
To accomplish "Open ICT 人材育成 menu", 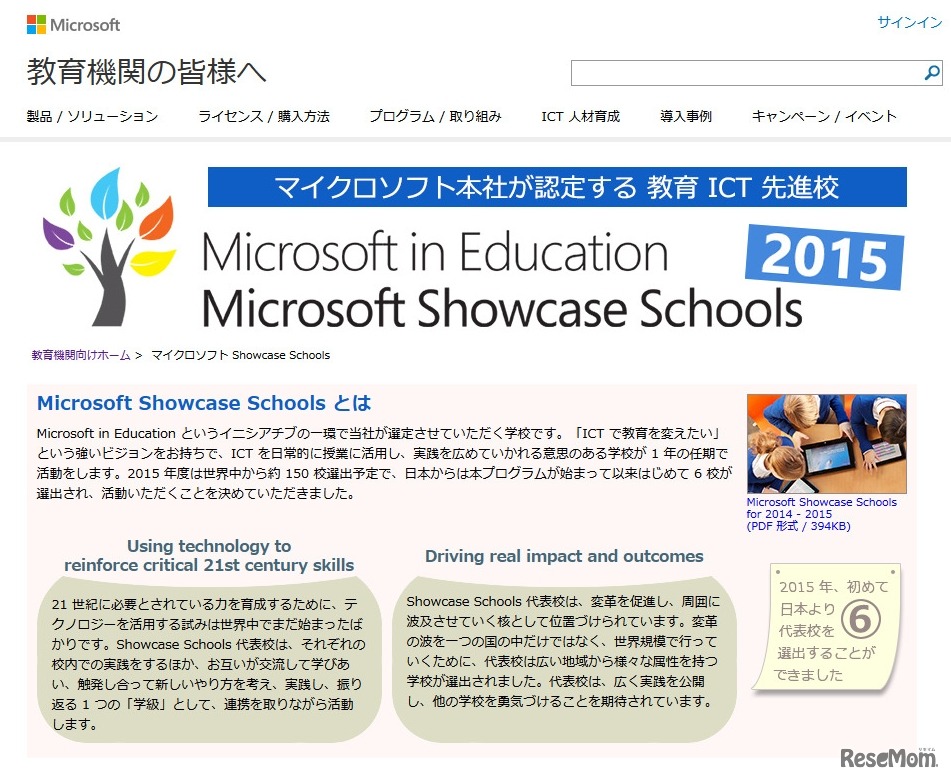I will point(580,116).
